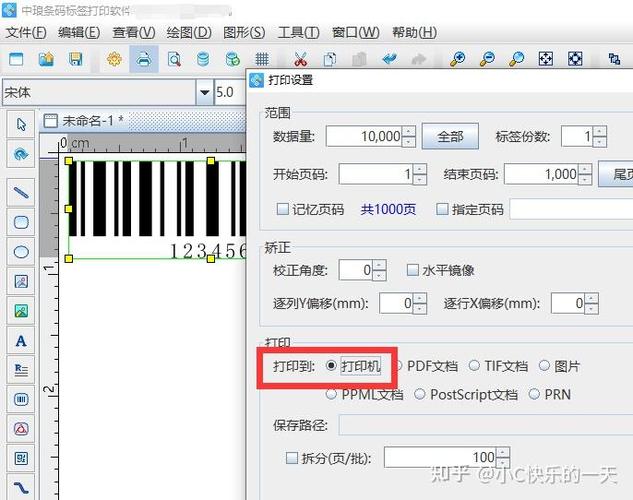The width and height of the screenshot is (633, 500).
Task: Click the 标签份数 spinner arrows
Action: click(x=600, y=136)
